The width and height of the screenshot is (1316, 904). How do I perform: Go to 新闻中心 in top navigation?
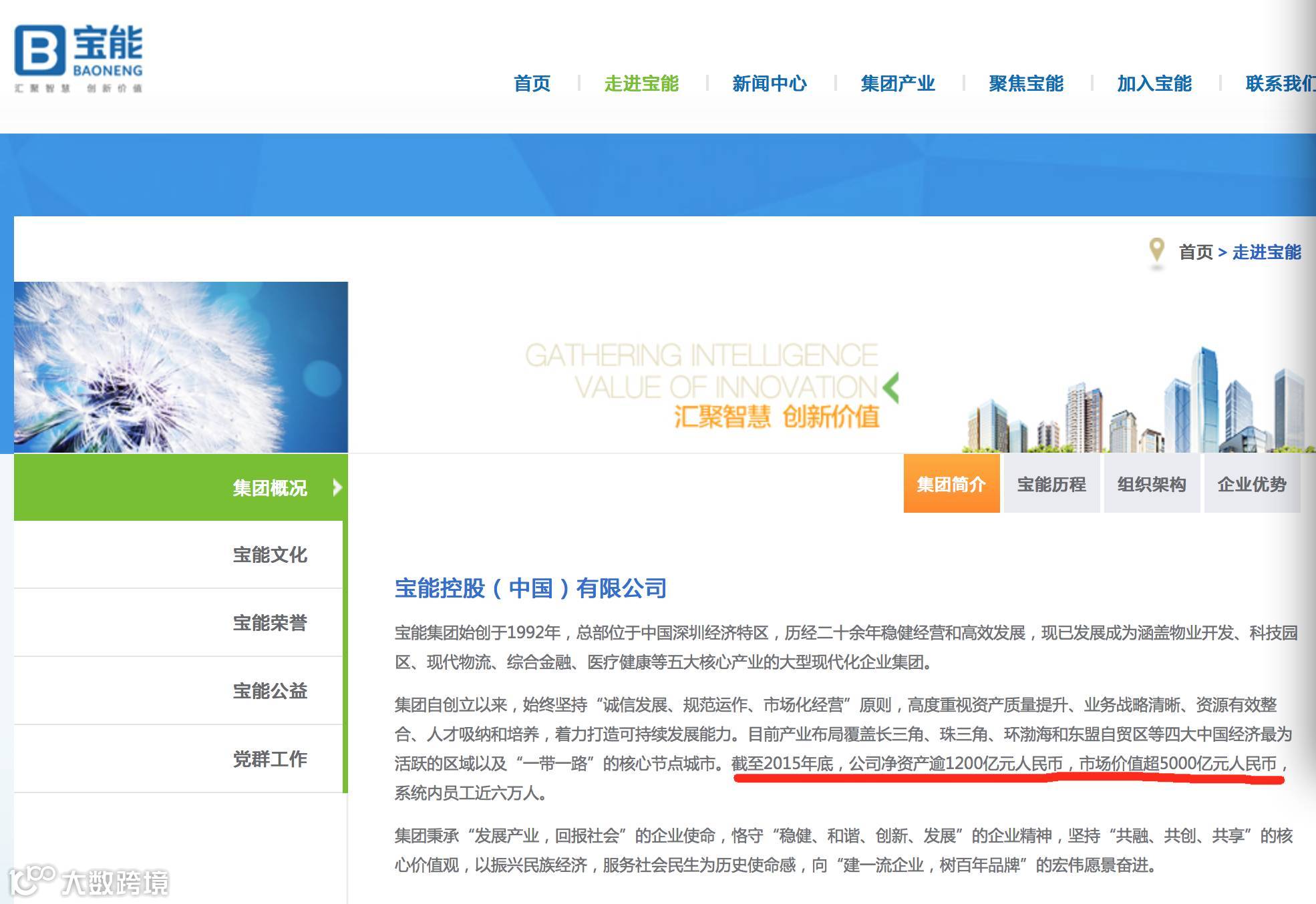(x=770, y=83)
